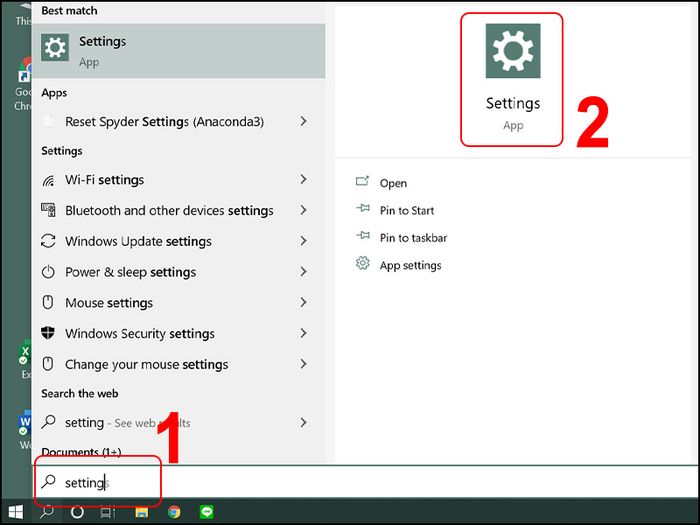This screenshot has height=525, width=700.
Task: Choose Pin to Start
Action: point(407,210)
